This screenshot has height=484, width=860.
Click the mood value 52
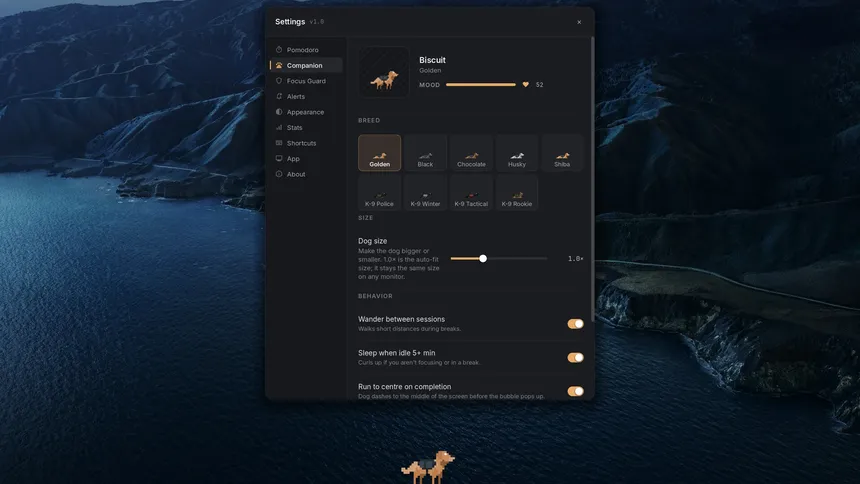pyautogui.click(x=540, y=85)
